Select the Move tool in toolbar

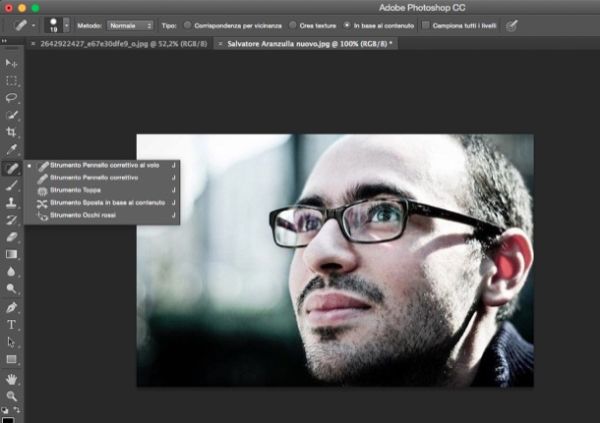12,64
